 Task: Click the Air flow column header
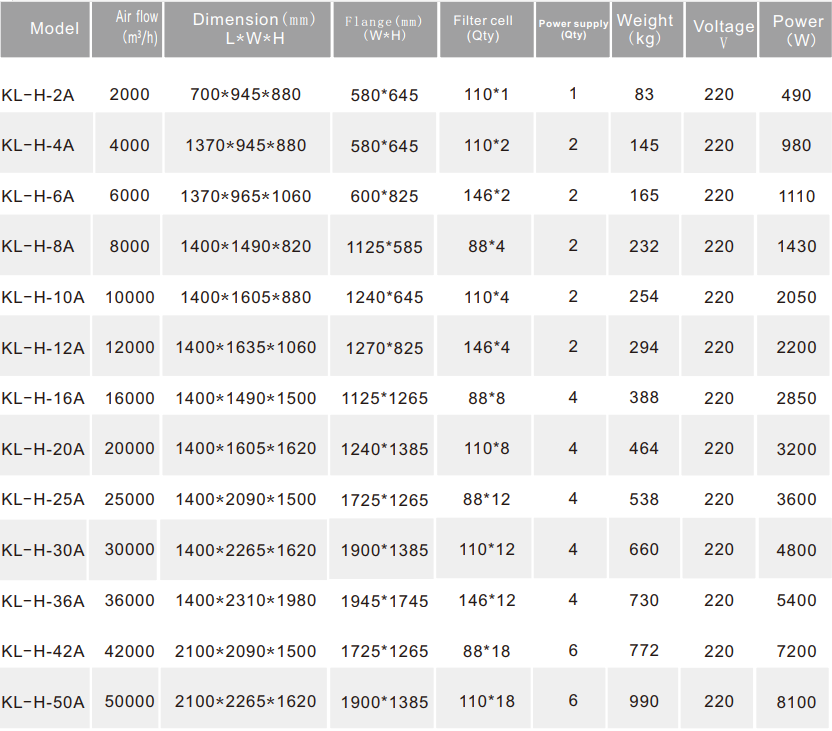tap(128, 27)
